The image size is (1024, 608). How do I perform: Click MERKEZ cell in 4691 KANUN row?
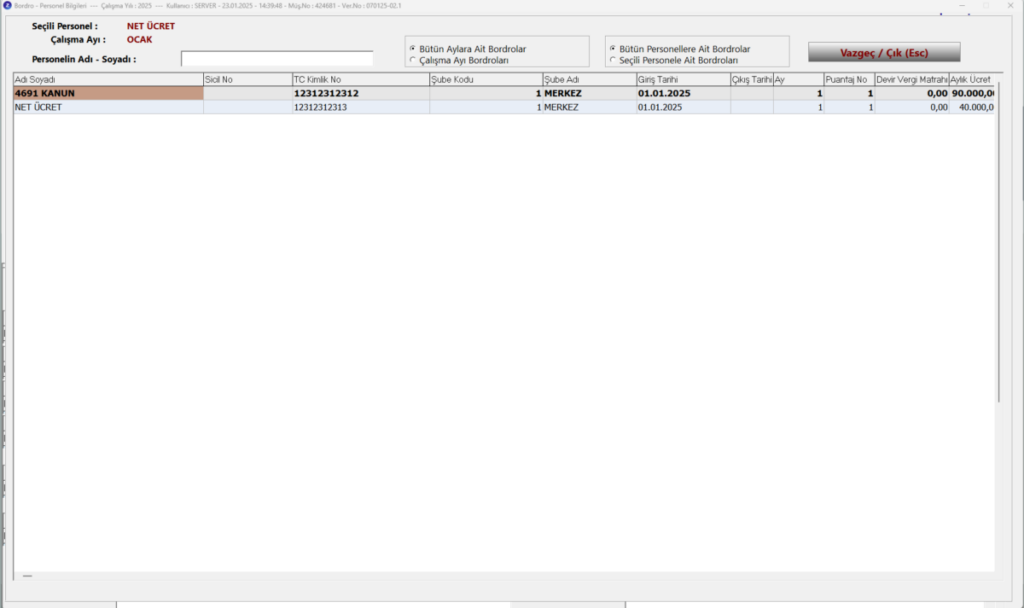click(x=590, y=93)
